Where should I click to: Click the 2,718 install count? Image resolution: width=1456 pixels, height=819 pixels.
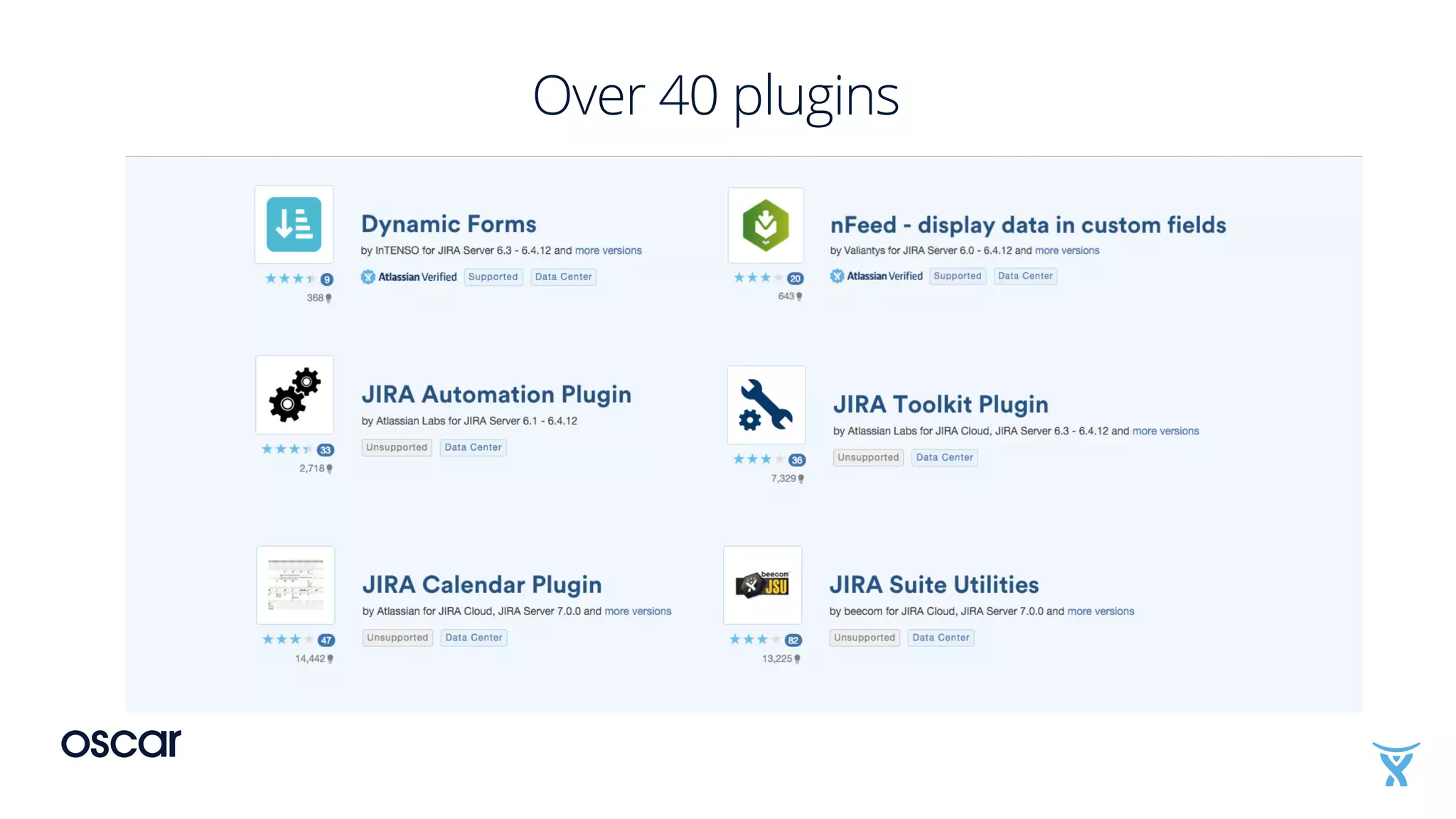coord(316,469)
